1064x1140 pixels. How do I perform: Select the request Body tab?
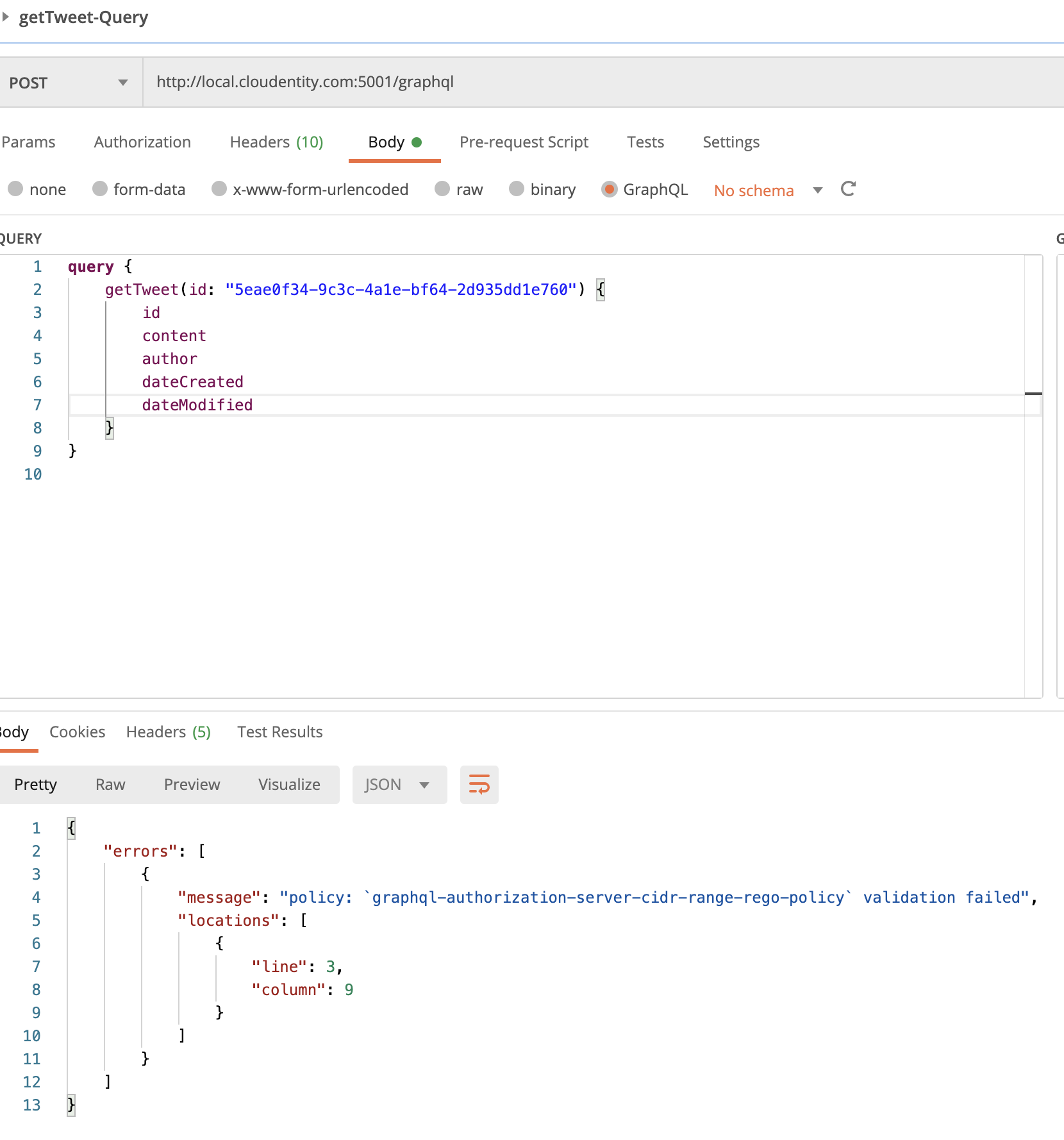click(x=394, y=142)
